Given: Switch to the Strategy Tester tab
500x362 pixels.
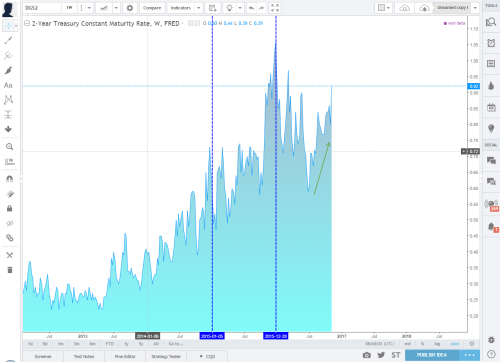Looking at the screenshot, I should tap(166, 356).
